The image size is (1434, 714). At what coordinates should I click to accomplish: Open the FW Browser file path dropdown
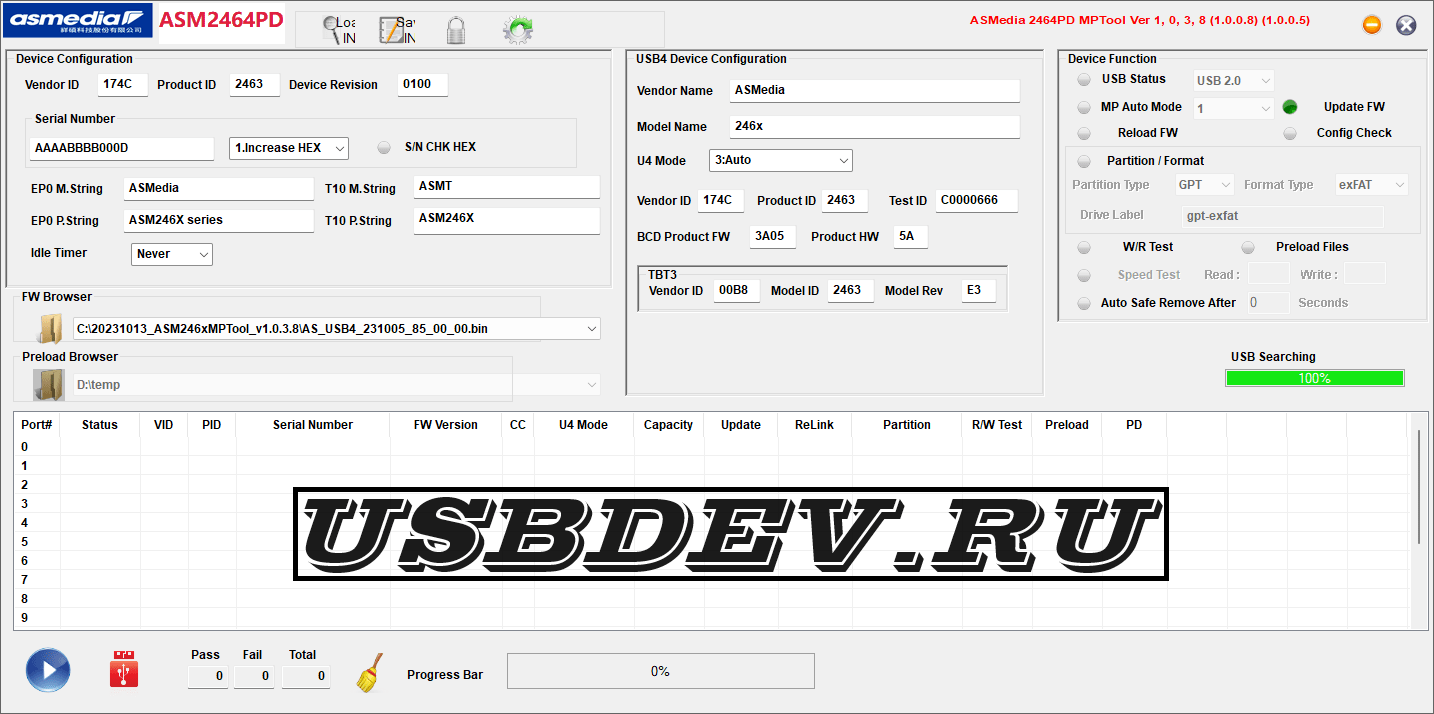pyautogui.click(x=337, y=328)
